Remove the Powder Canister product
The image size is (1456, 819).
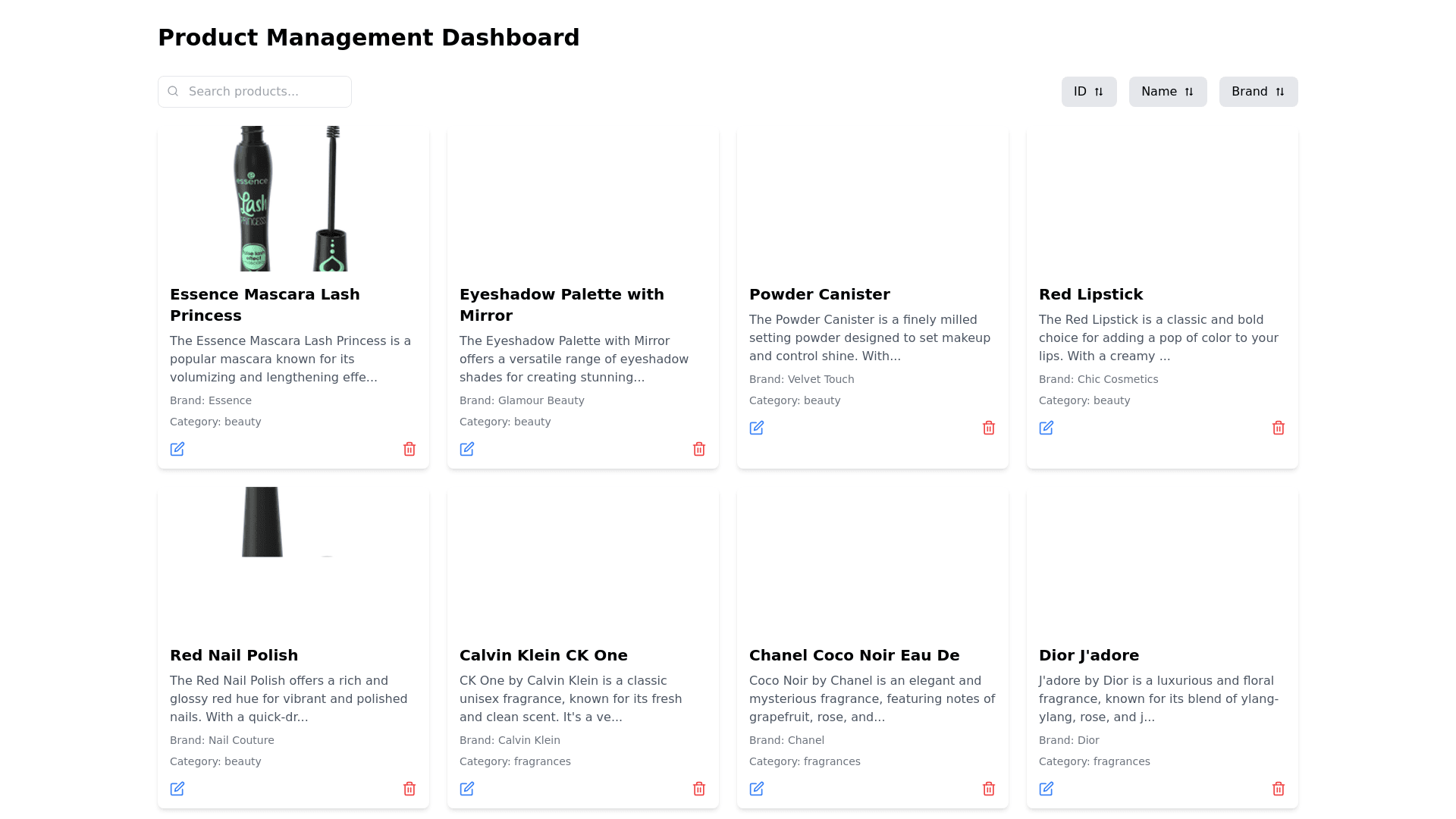pos(989,428)
